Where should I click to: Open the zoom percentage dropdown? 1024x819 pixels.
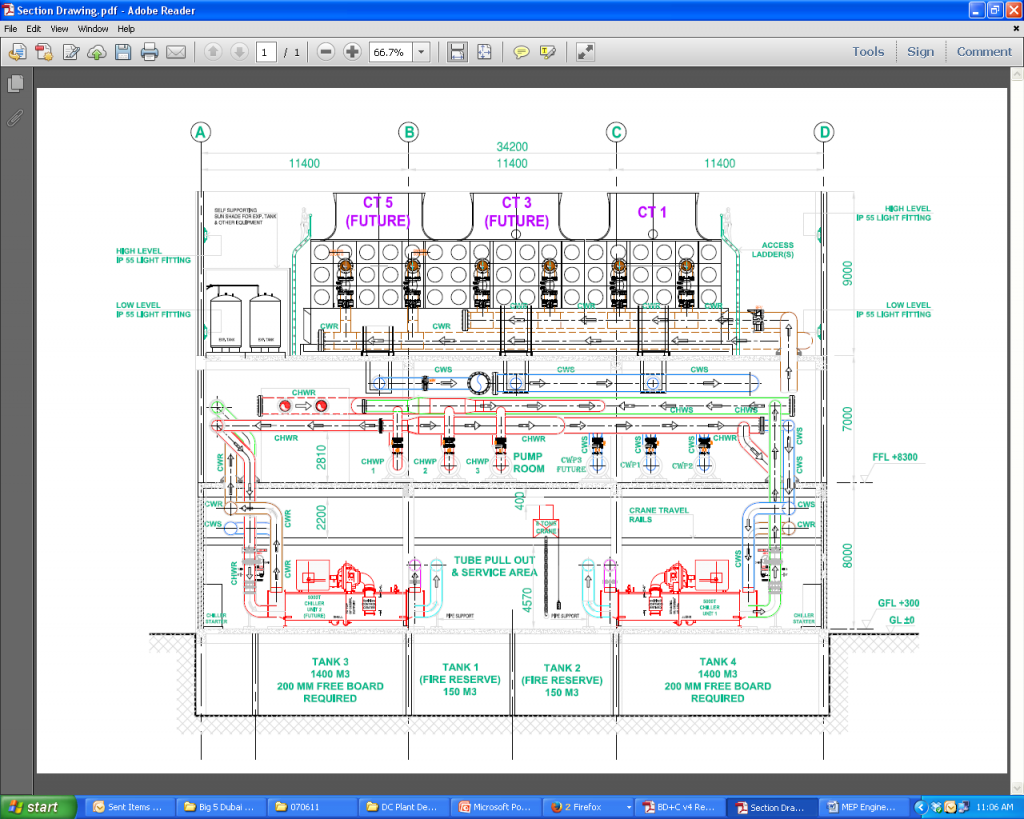(x=421, y=52)
